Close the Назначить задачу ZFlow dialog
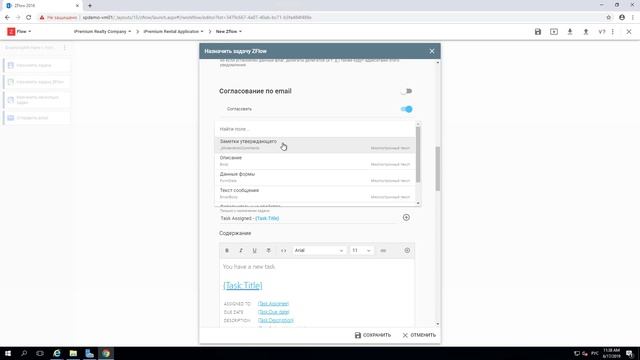This screenshot has width=640, height=360. coord(432,51)
